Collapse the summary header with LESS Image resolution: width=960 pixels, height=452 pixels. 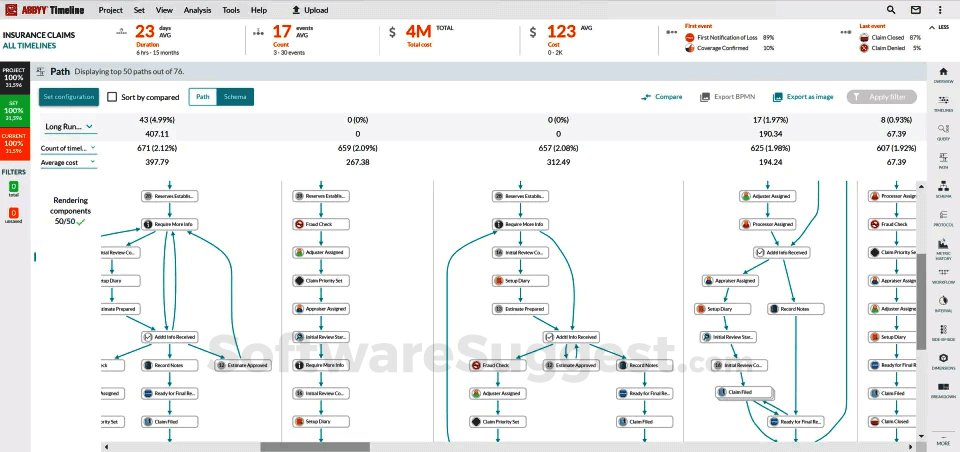pyautogui.click(x=939, y=27)
